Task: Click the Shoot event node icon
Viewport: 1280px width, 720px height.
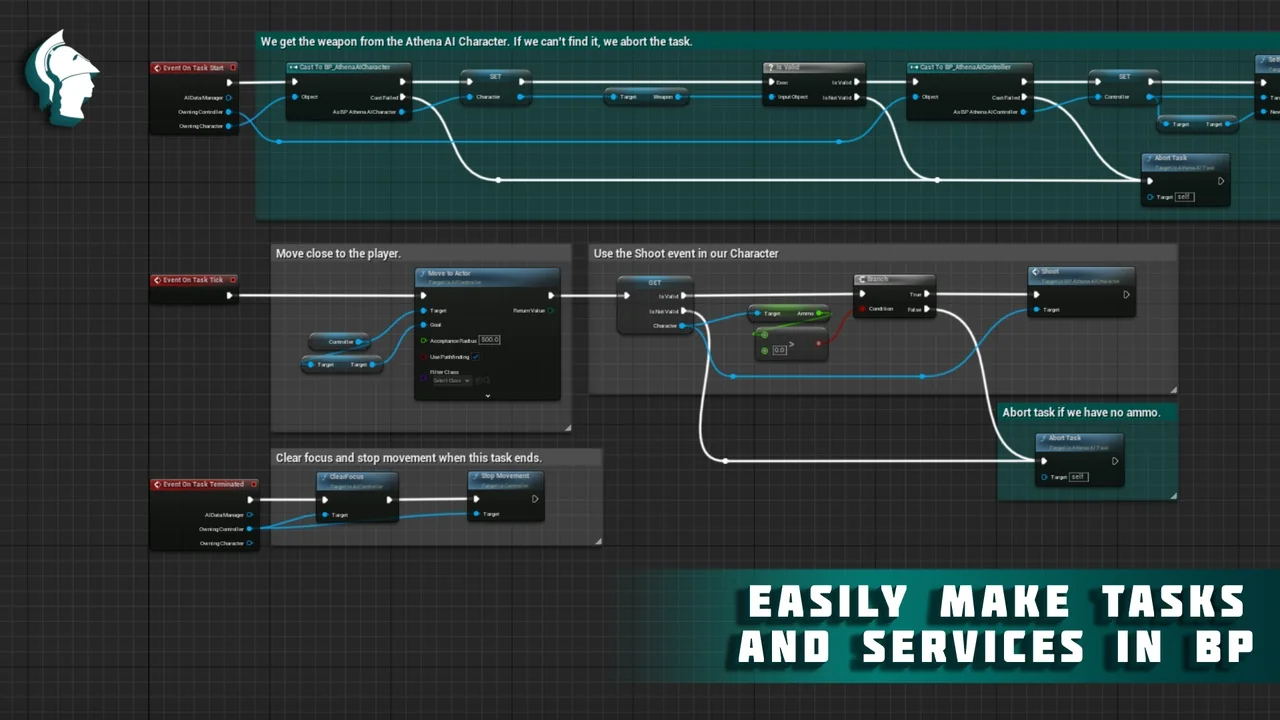Action: point(1036,272)
